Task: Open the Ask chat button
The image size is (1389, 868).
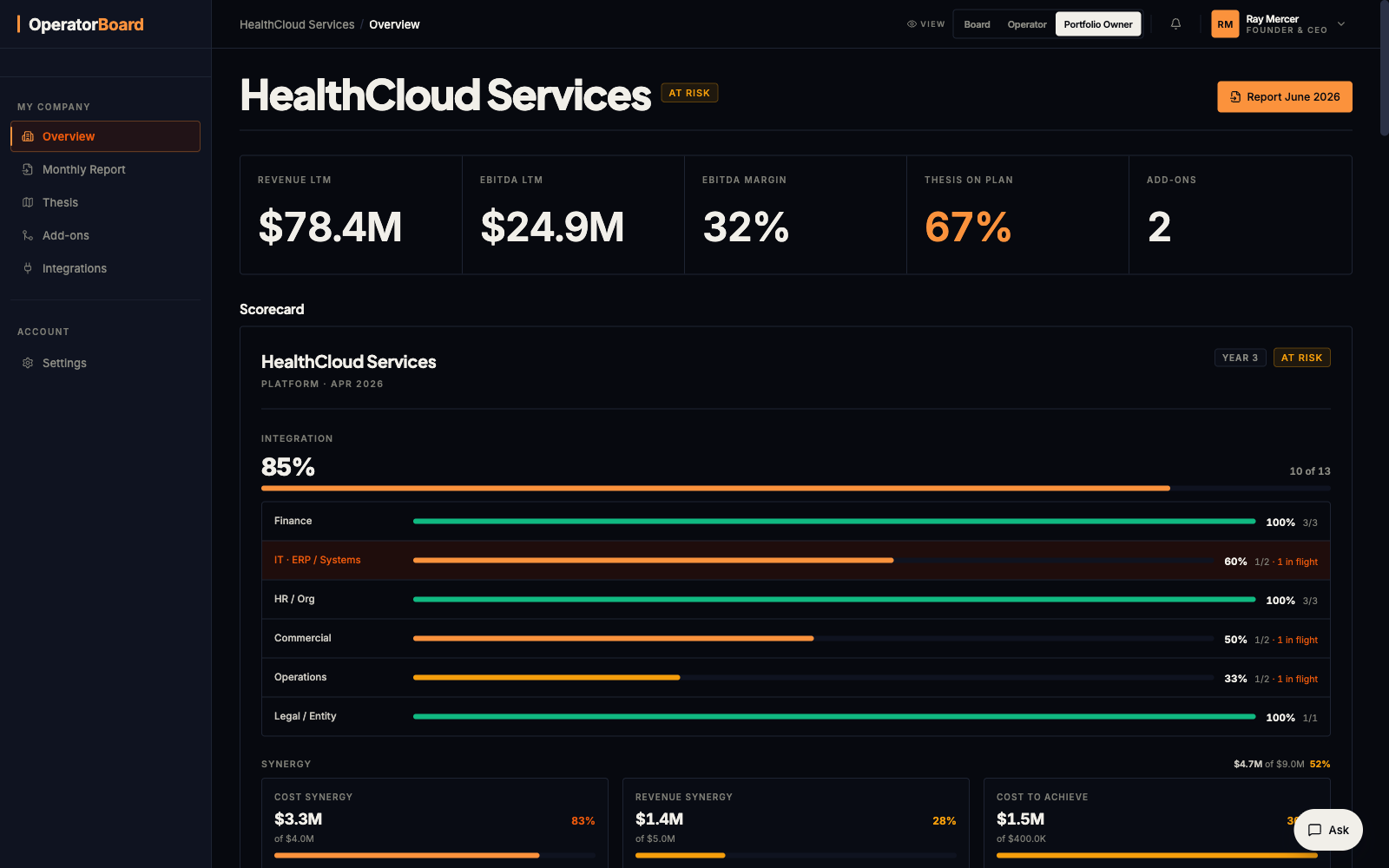Action: click(1328, 830)
